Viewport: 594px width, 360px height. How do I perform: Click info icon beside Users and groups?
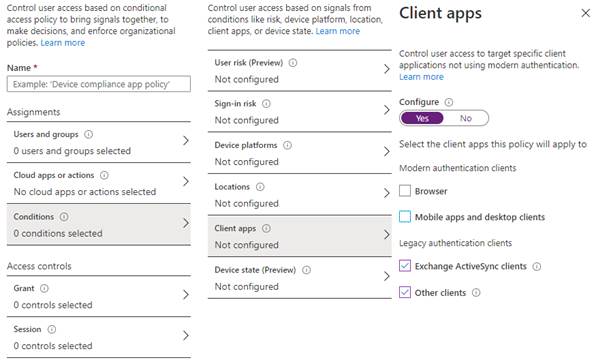88,134
